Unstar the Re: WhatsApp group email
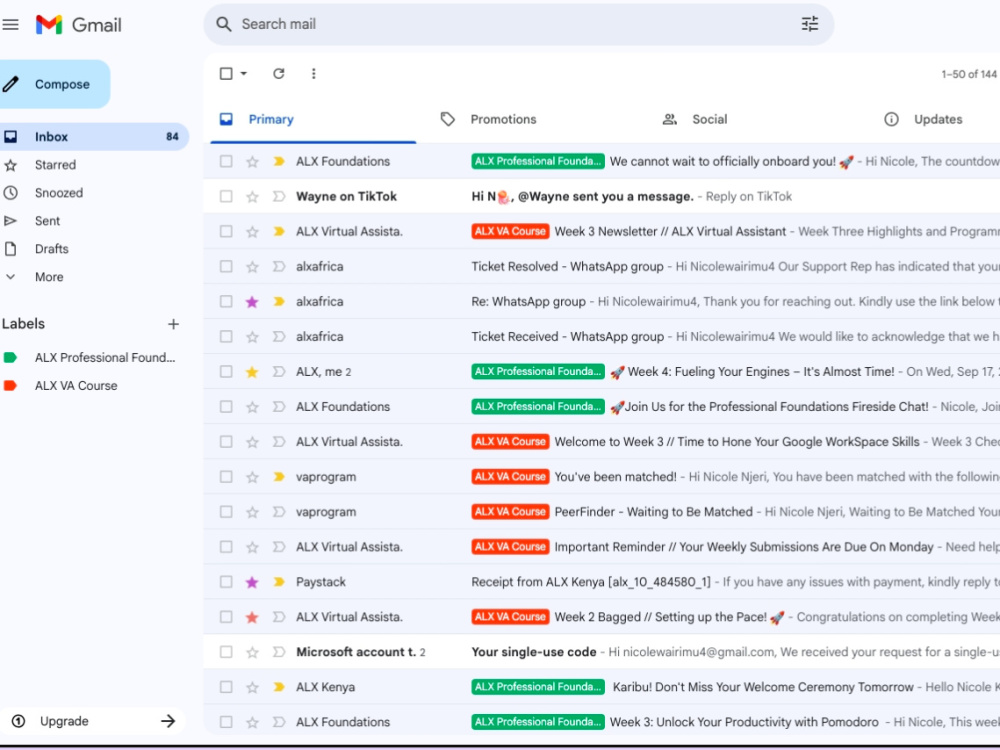The height and width of the screenshot is (750, 1000). coord(253,302)
